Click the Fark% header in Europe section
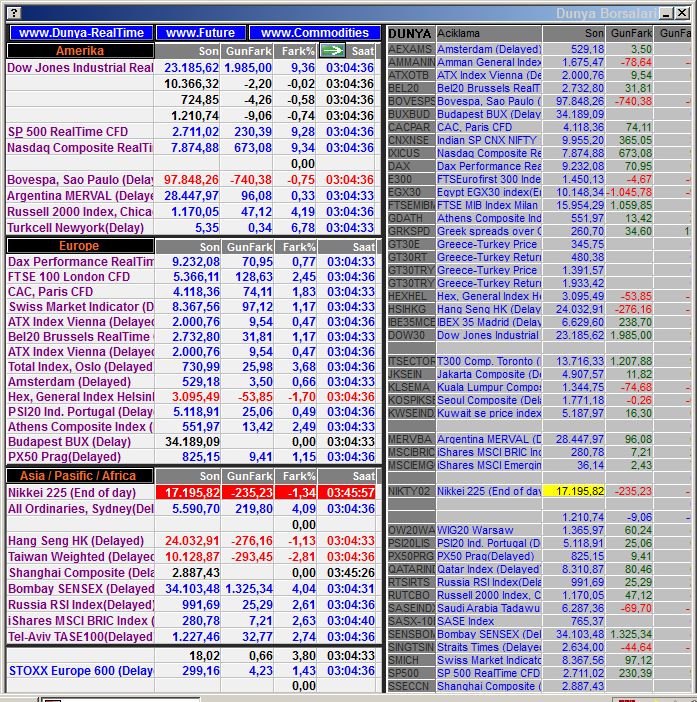The height and width of the screenshot is (702, 697). pos(295,247)
